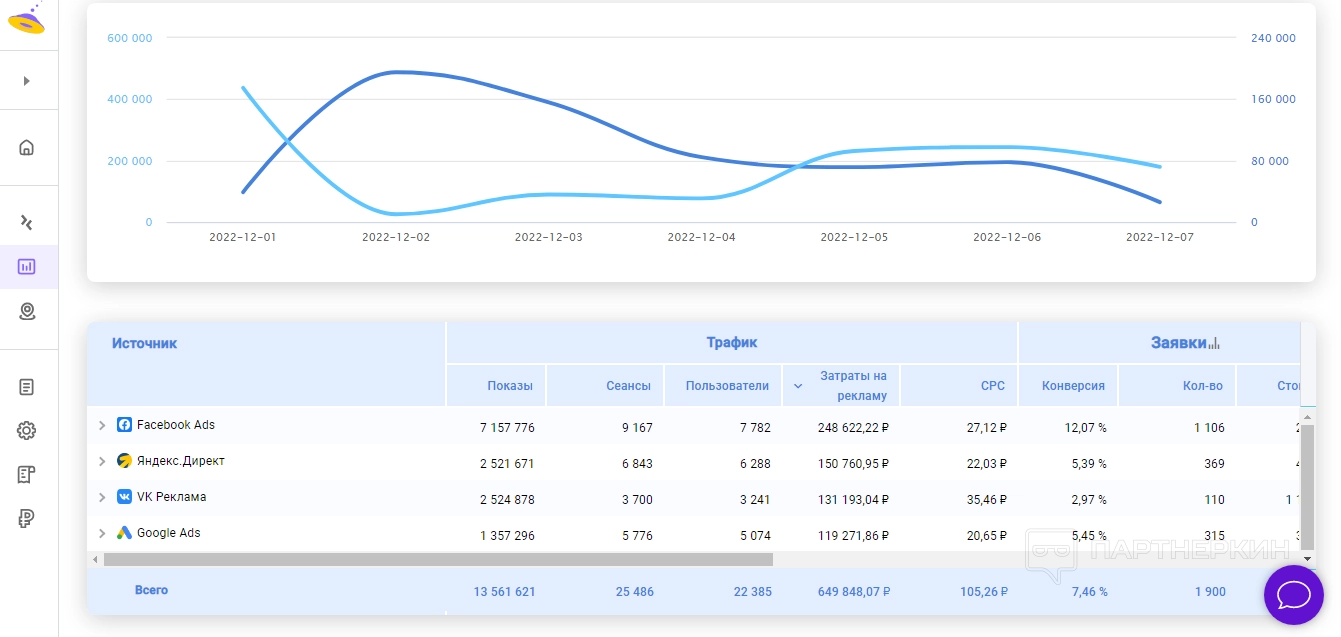Open the document list icon in sidebar
The image size is (1341, 637).
tap(27, 387)
